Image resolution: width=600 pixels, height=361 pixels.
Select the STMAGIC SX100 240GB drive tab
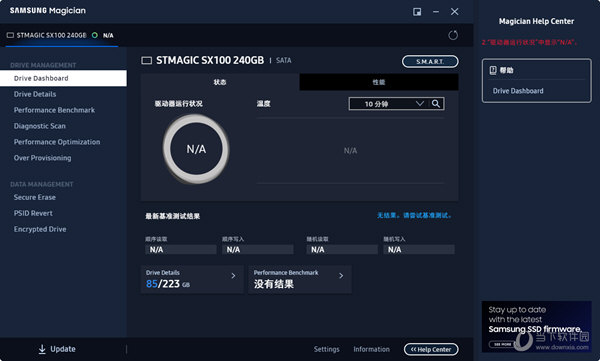[62, 35]
